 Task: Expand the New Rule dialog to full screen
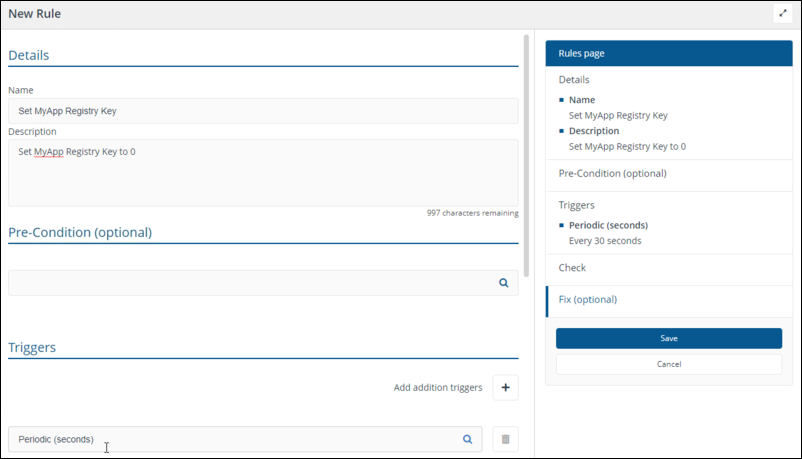(x=783, y=14)
